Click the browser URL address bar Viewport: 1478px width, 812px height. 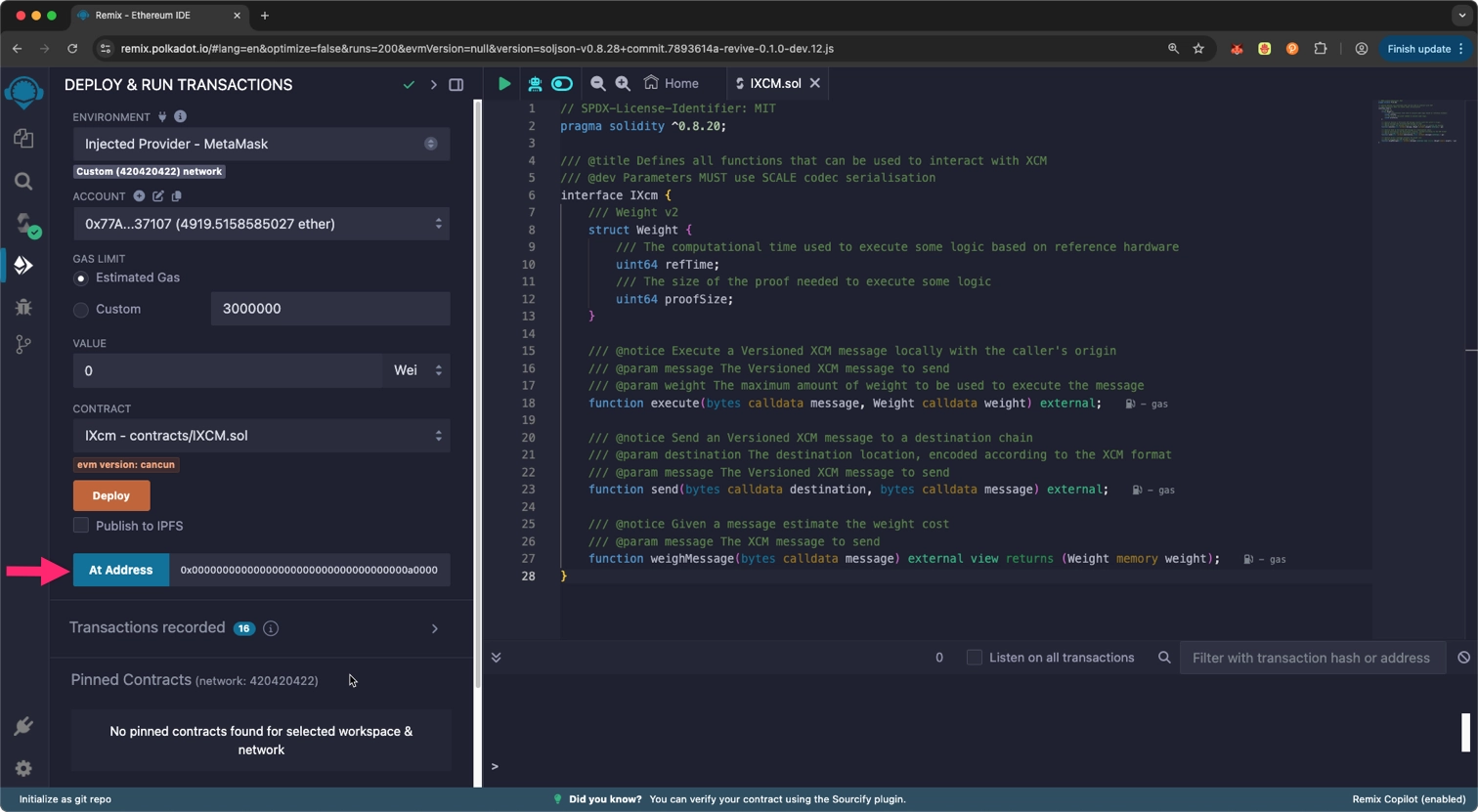tap(640, 48)
